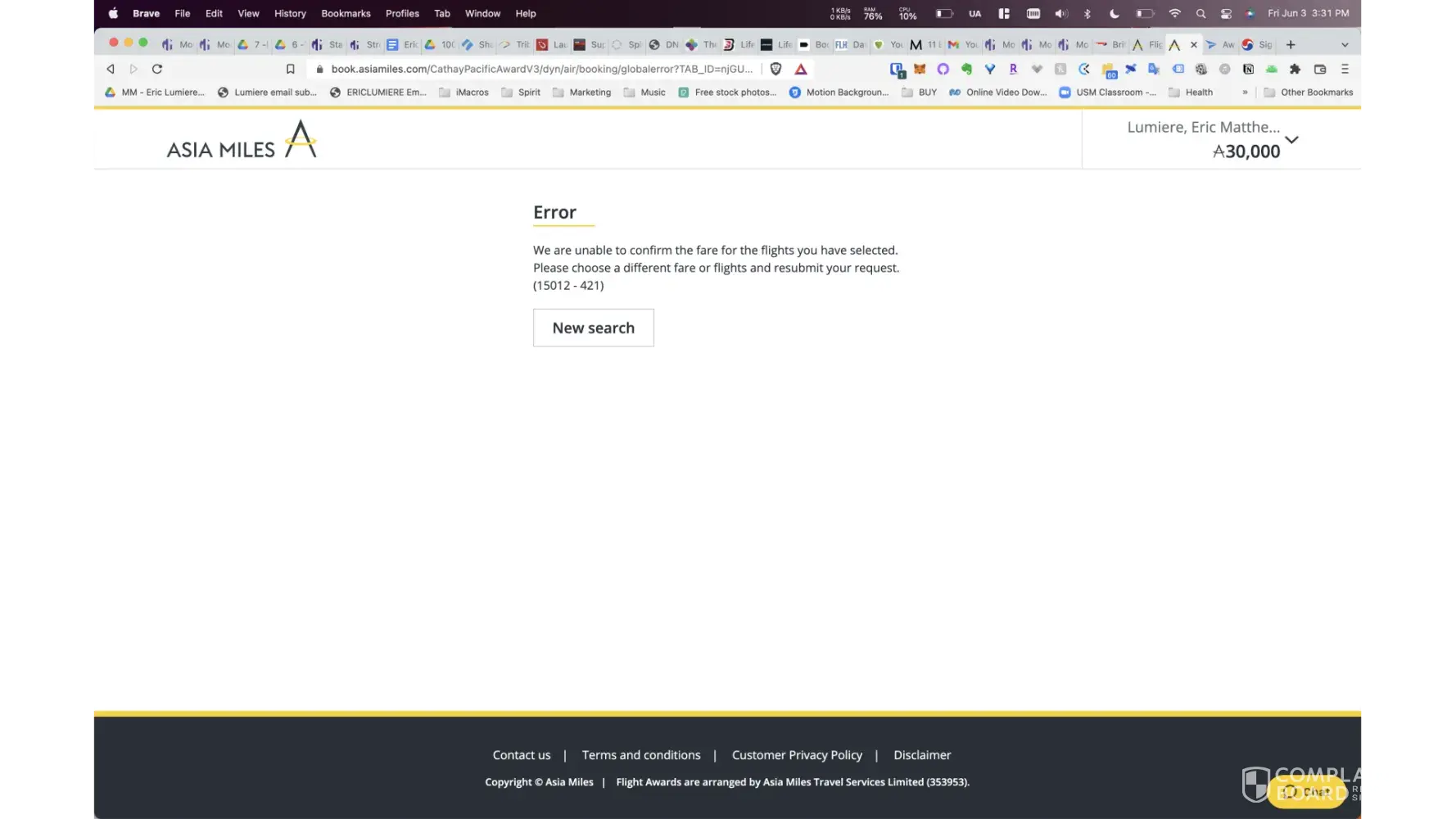Open the Brave Wallet icon
Viewport: 1456px width, 819px height.
pos(1319,69)
